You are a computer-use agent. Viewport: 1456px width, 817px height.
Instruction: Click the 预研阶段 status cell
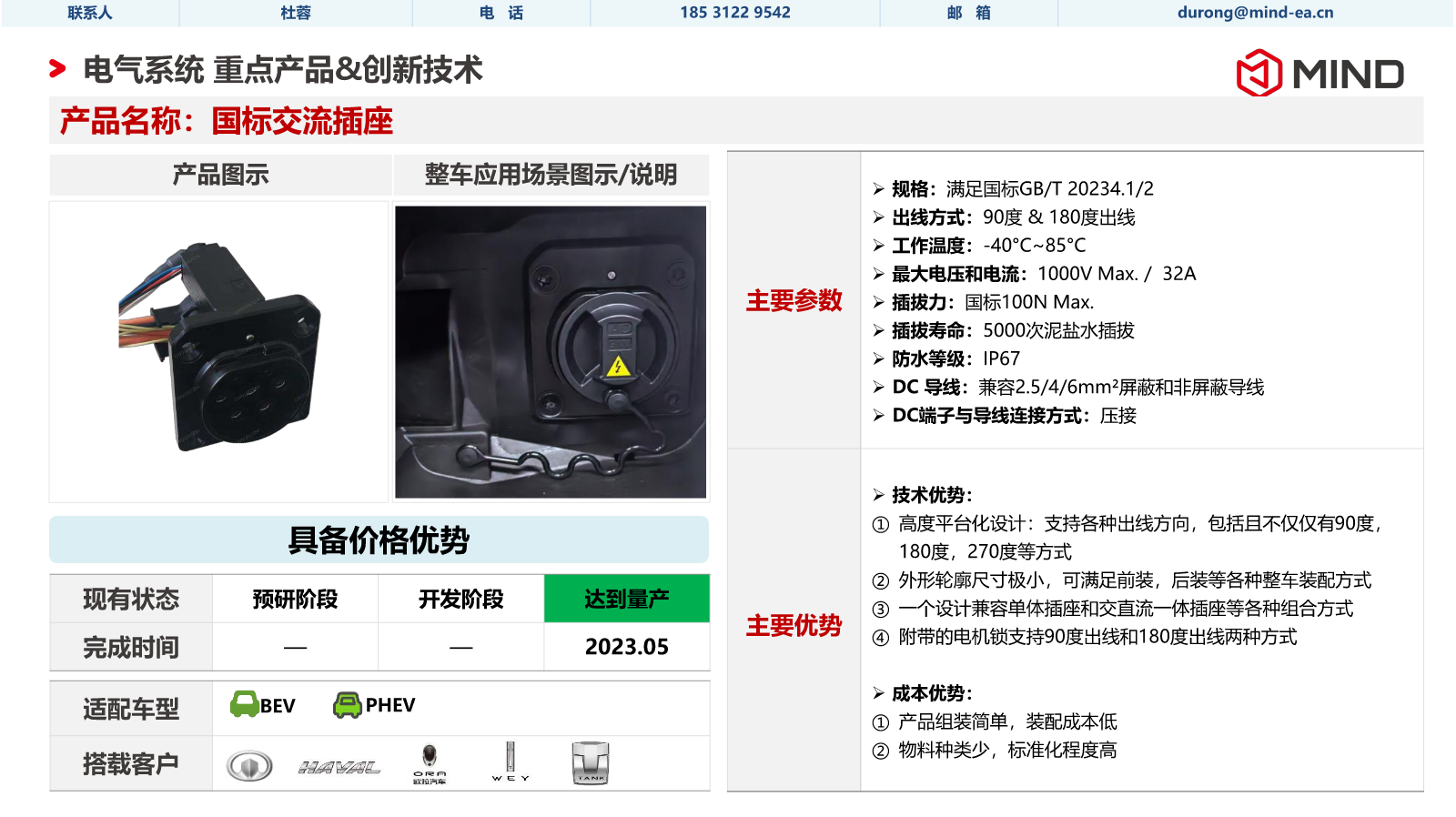295,599
